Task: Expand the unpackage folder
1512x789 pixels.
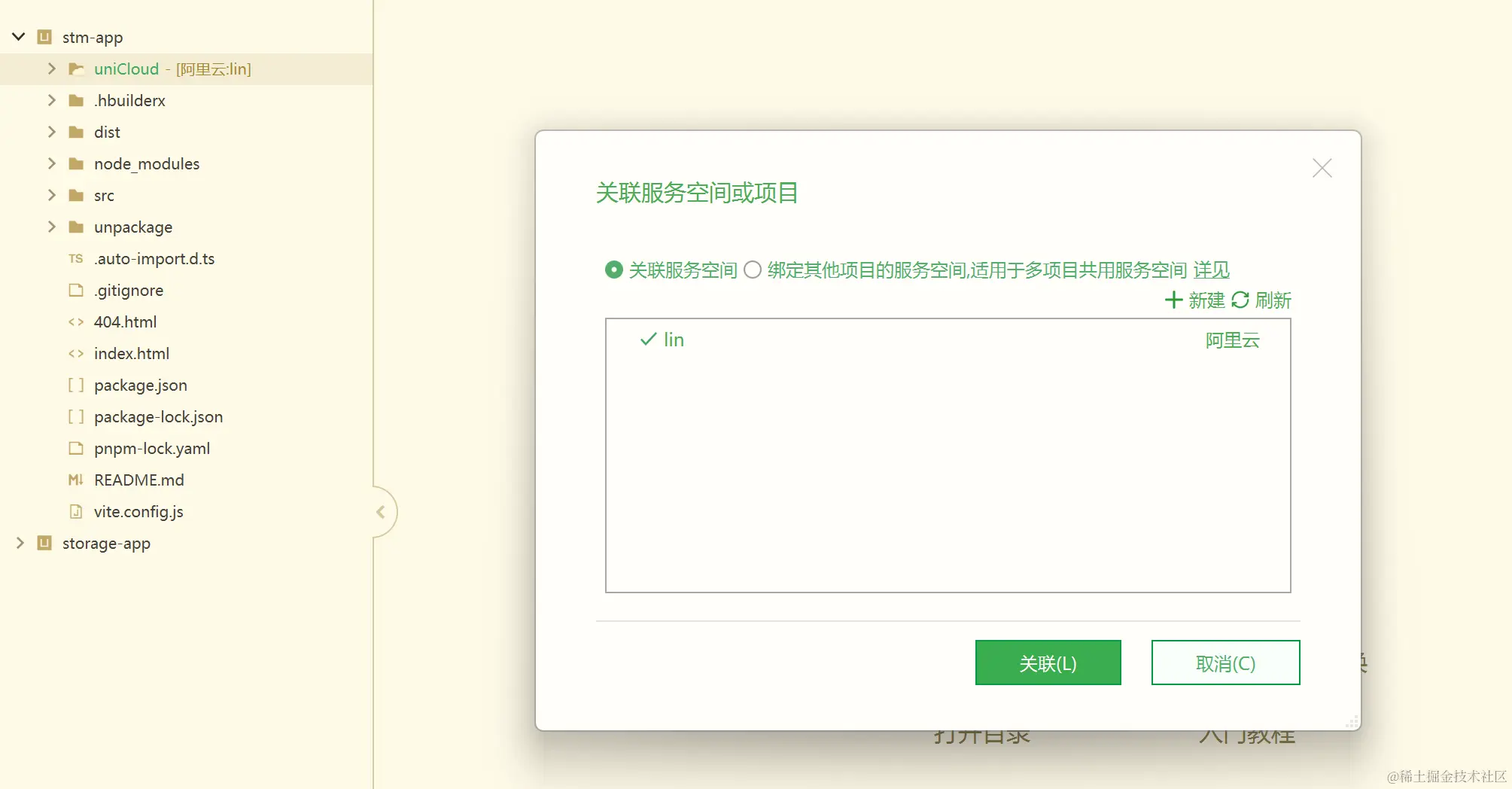Action: (51, 227)
